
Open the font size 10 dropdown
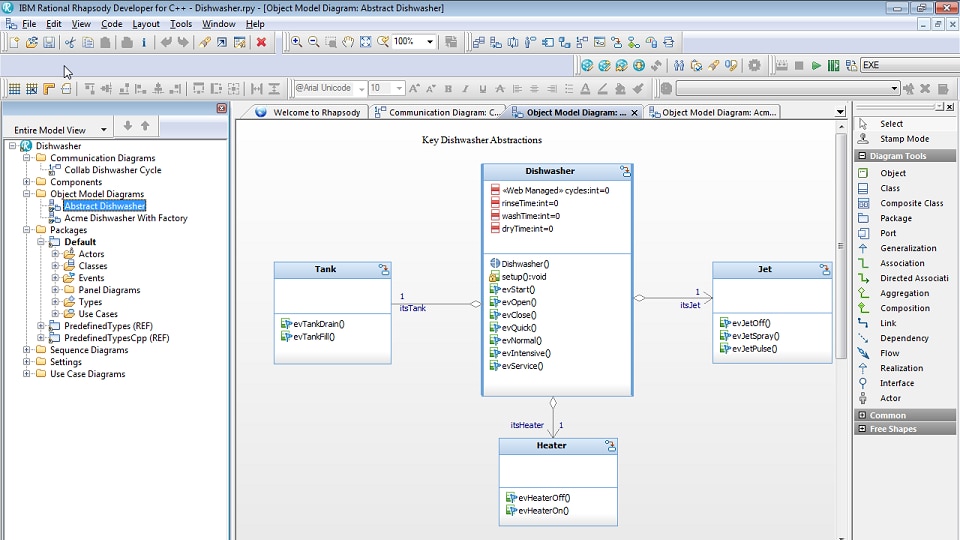pos(399,89)
